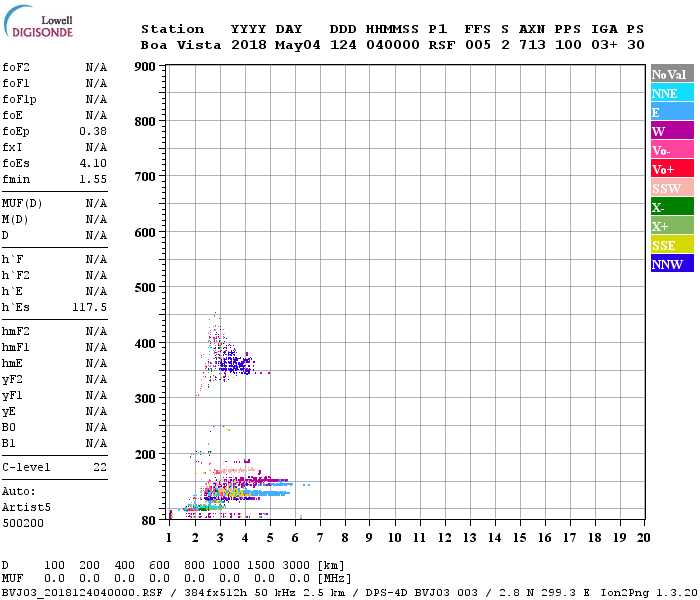700x600 pixels.
Task: Pick the Vo- pink legend swatch
Action: (672, 150)
